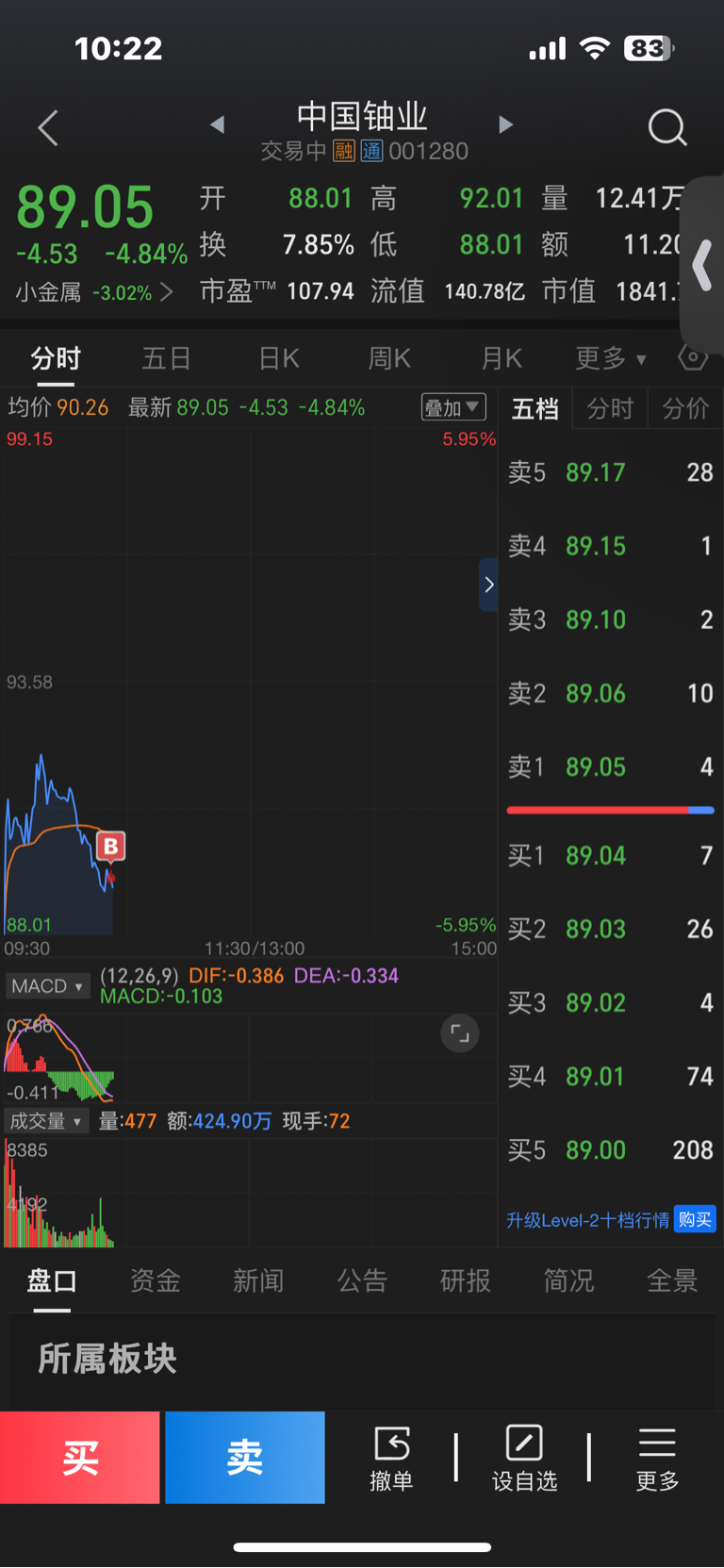The height and width of the screenshot is (1568, 724).
Task: Tap the blue 卖 sell button
Action: coord(245,1458)
